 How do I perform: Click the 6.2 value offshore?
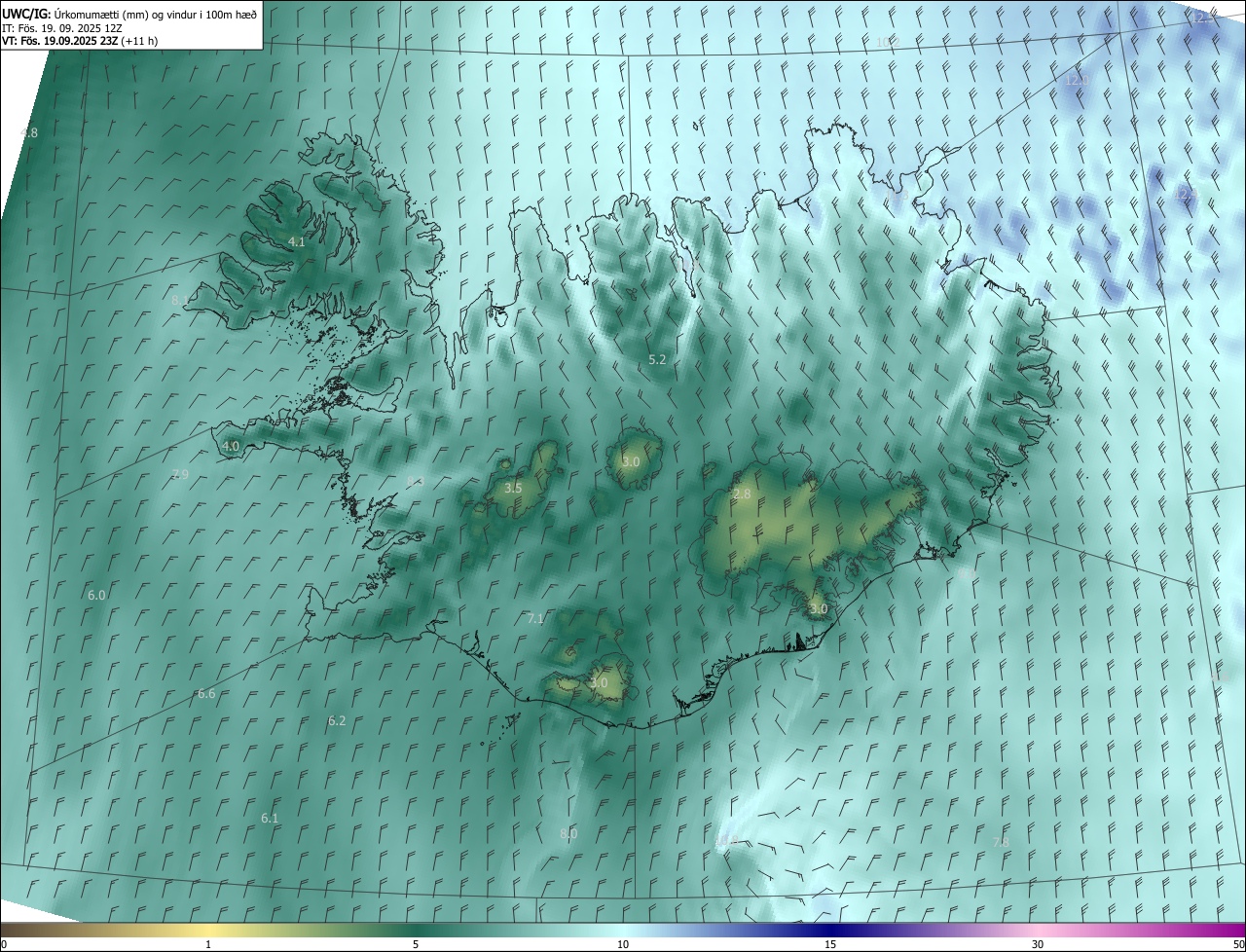coord(337,720)
